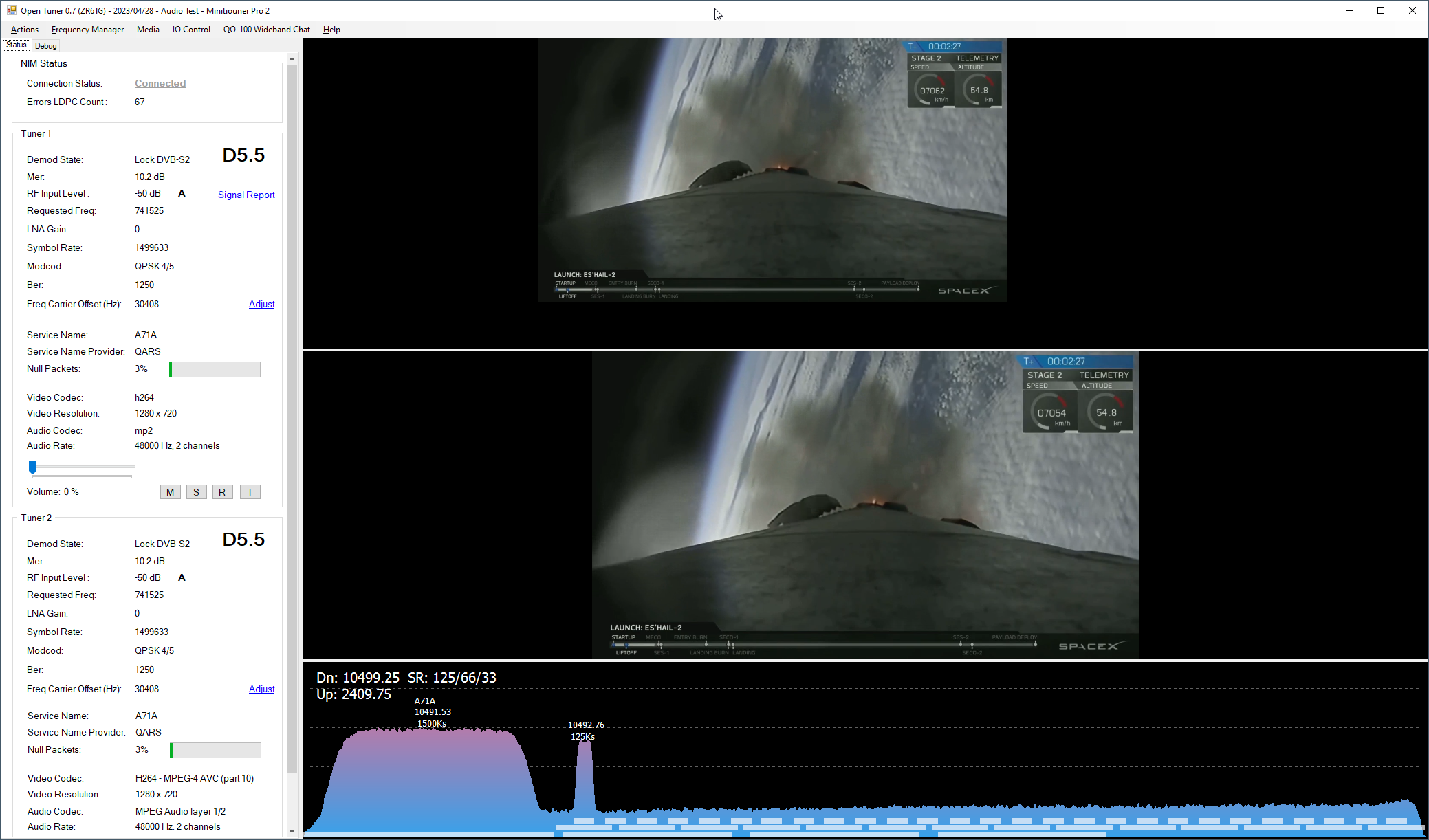Click the Tuner 1 volume slider handle
The image size is (1429, 840).
(32, 467)
